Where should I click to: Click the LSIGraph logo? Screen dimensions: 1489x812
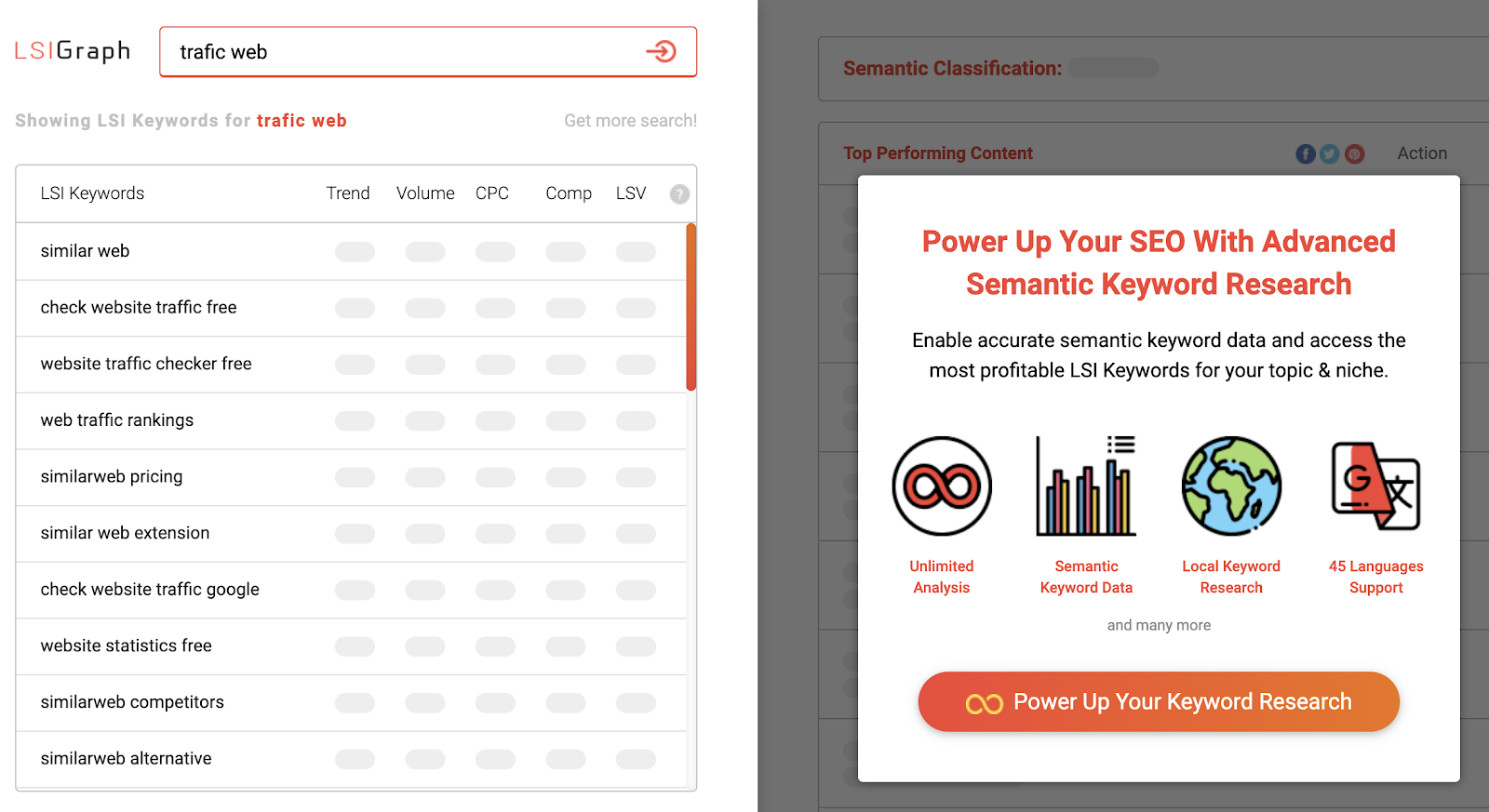coord(73,51)
